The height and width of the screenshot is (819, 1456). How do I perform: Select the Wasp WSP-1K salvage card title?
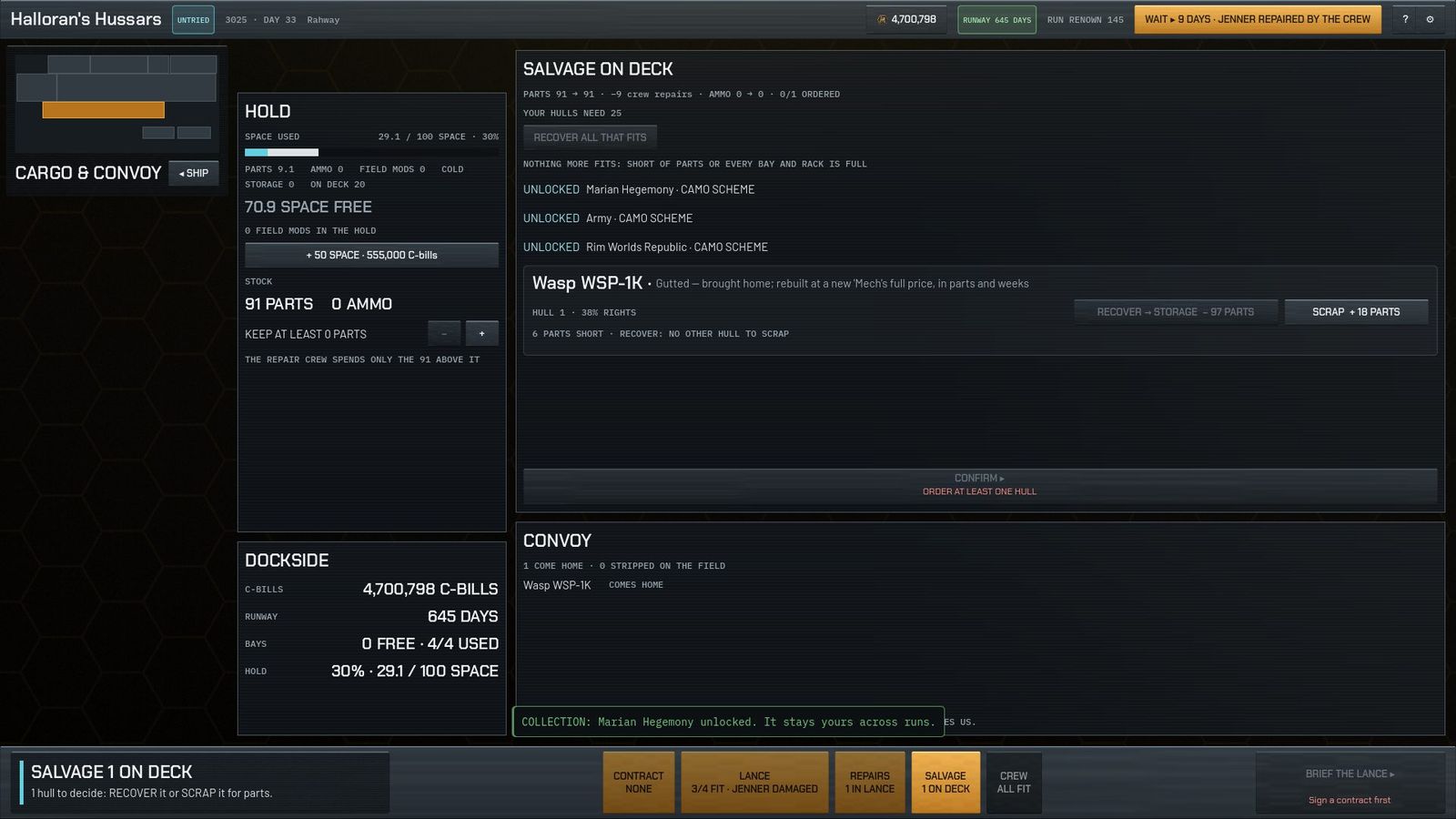tap(587, 283)
